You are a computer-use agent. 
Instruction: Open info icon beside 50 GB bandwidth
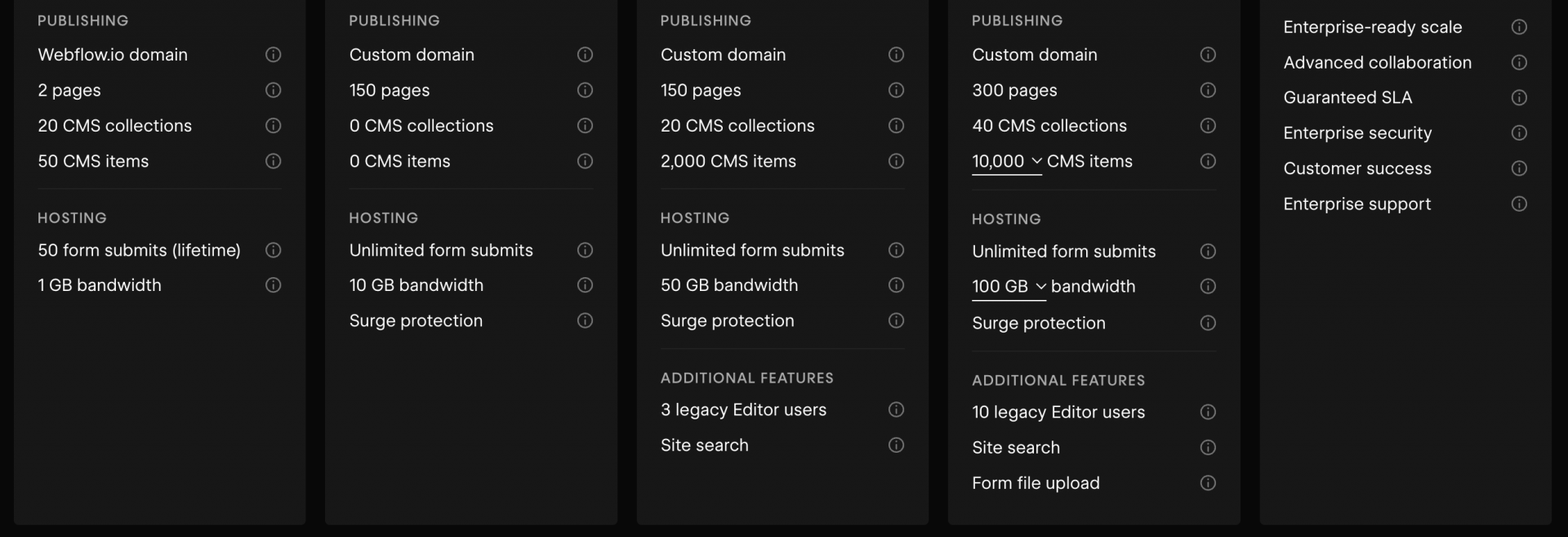tap(896, 285)
